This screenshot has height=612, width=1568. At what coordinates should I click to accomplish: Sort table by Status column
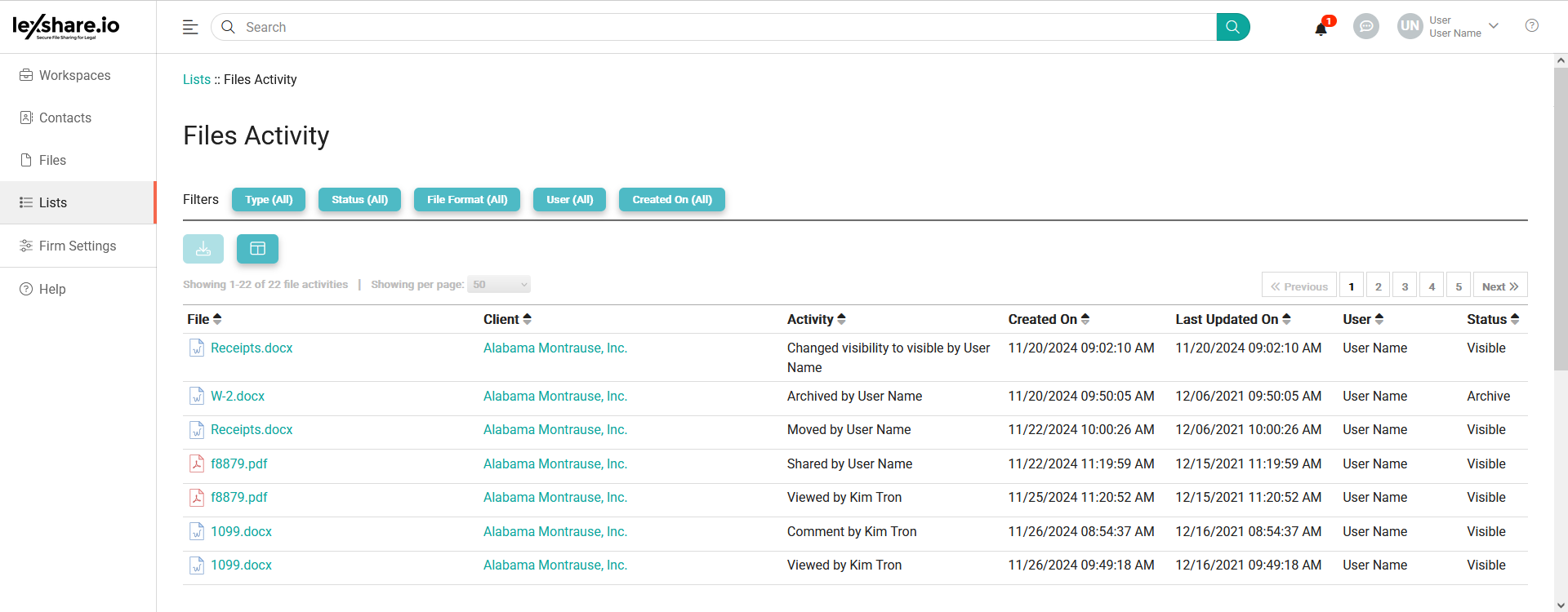point(1492,320)
